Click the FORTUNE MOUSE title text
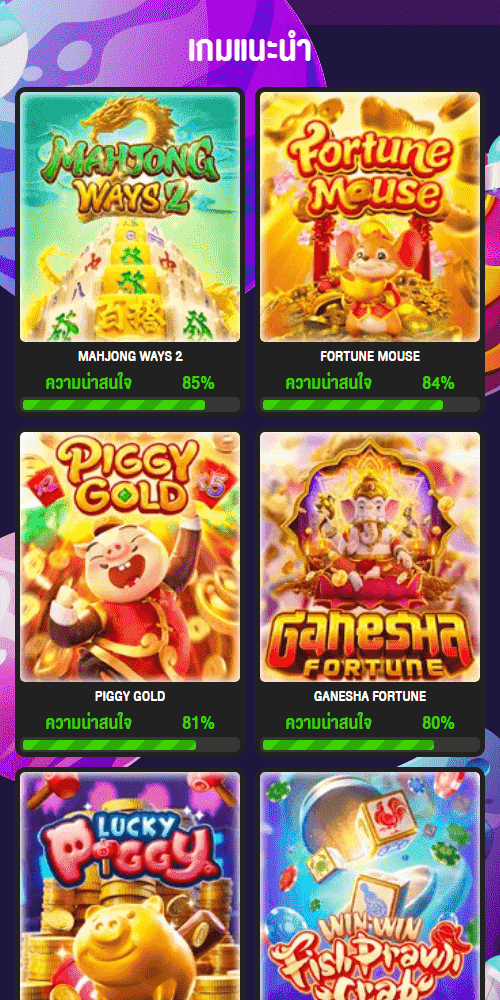Screen dimensions: 500x1000 [370, 356]
